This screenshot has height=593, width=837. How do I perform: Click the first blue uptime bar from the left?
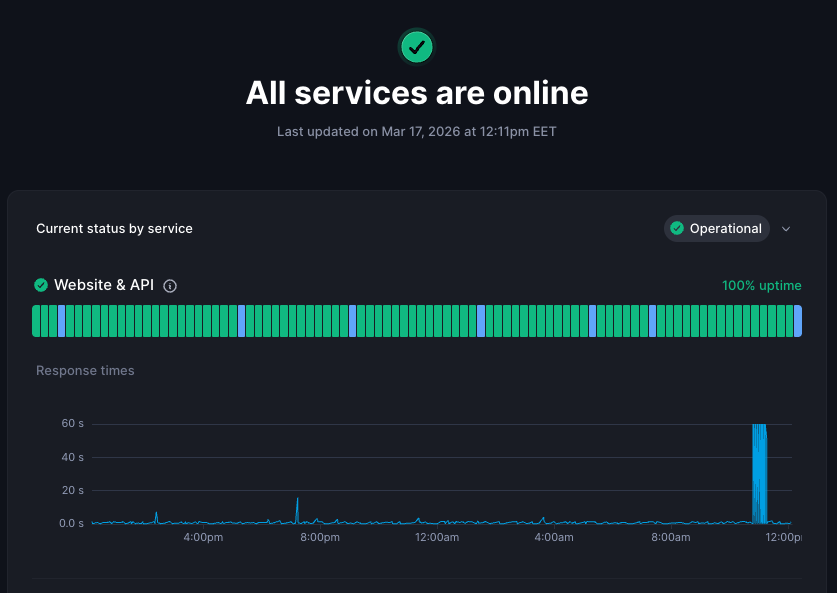tap(62, 321)
